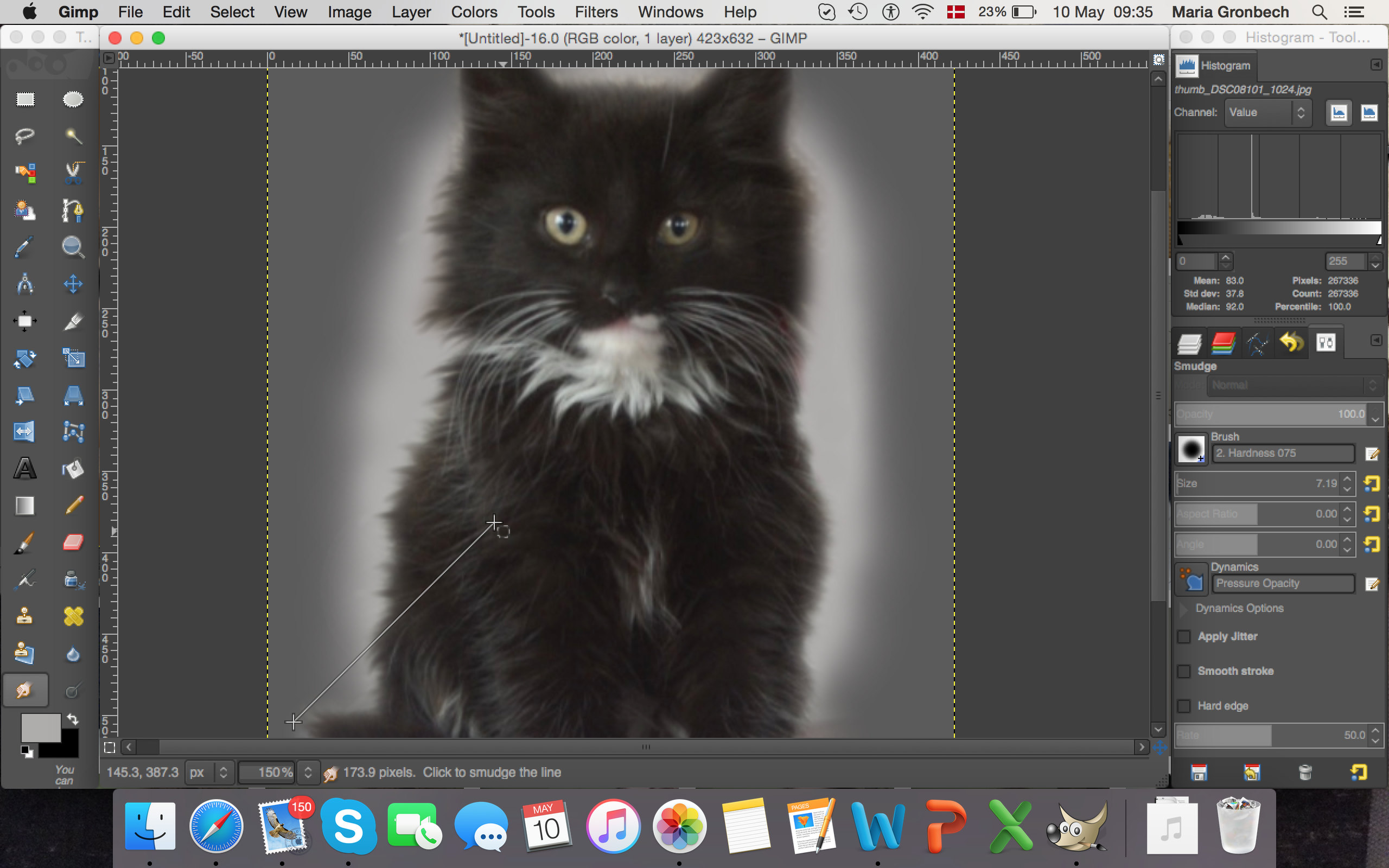Select the Heal tool bandage icon

point(73,617)
